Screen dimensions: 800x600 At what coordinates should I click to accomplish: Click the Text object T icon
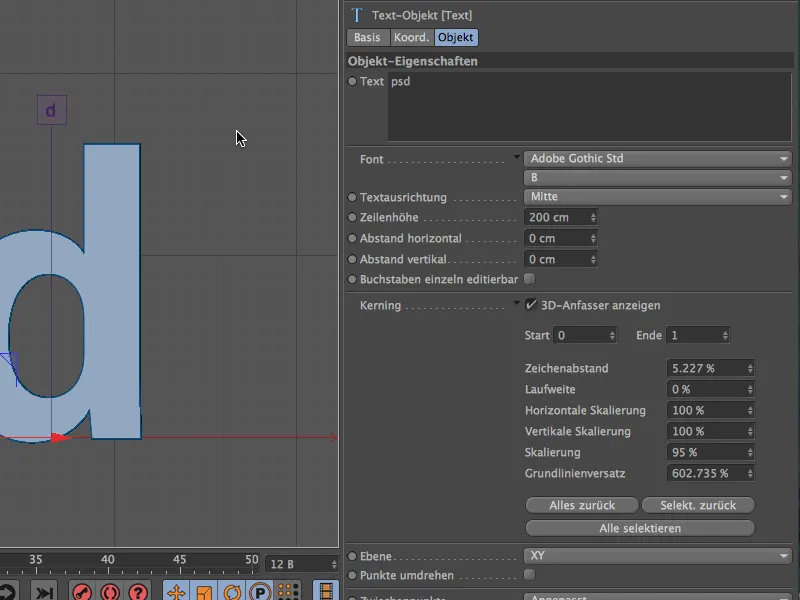(357, 15)
